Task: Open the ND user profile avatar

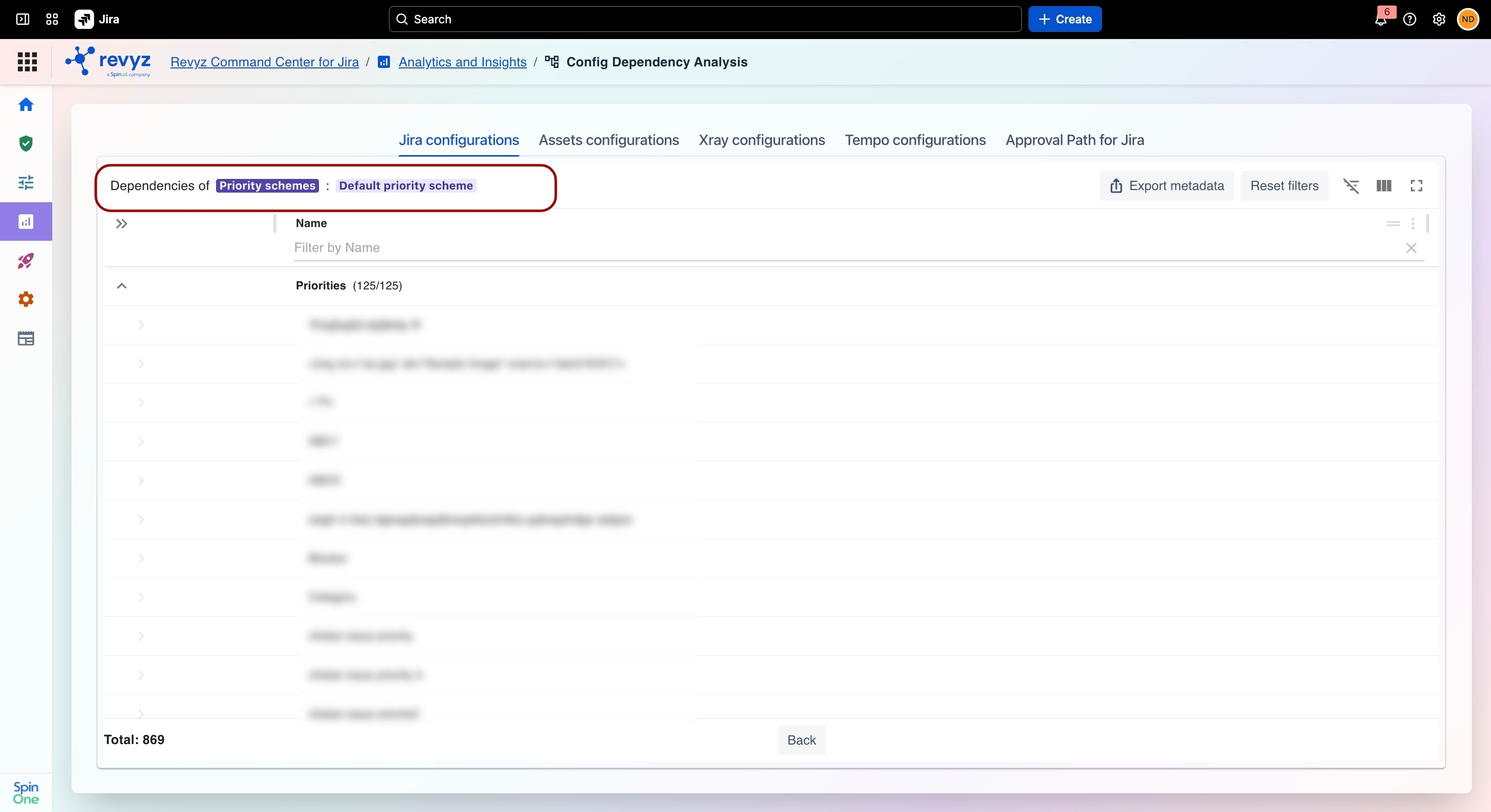Action: click(x=1468, y=19)
